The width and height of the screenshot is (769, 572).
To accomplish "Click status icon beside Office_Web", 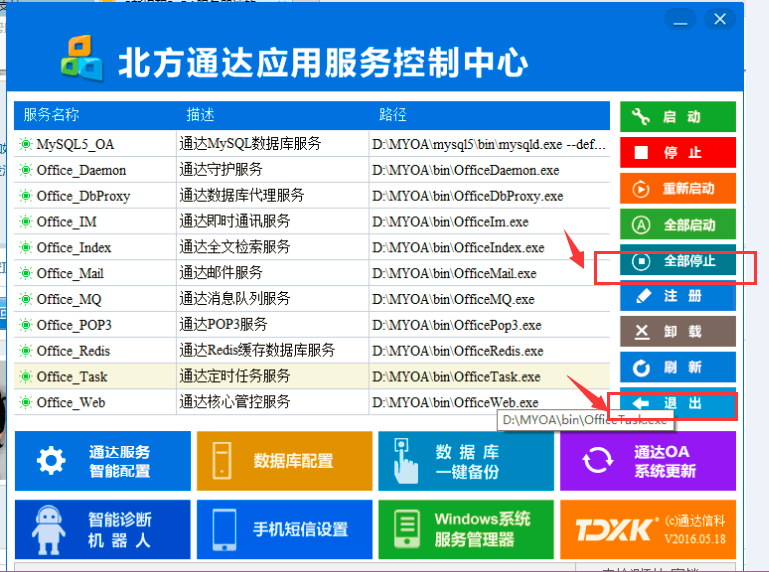I will [26, 402].
